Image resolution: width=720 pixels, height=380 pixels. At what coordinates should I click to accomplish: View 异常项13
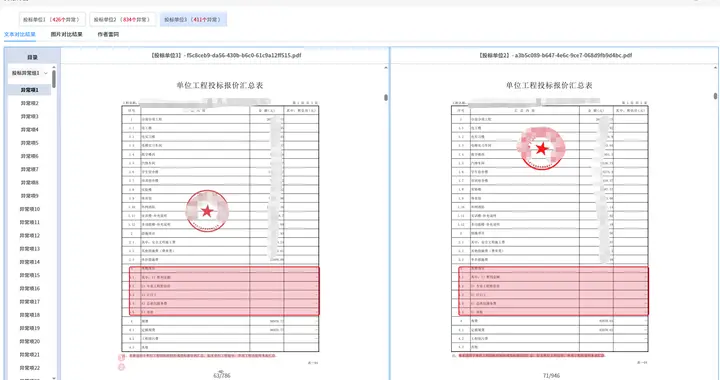pyautogui.click(x=29, y=249)
